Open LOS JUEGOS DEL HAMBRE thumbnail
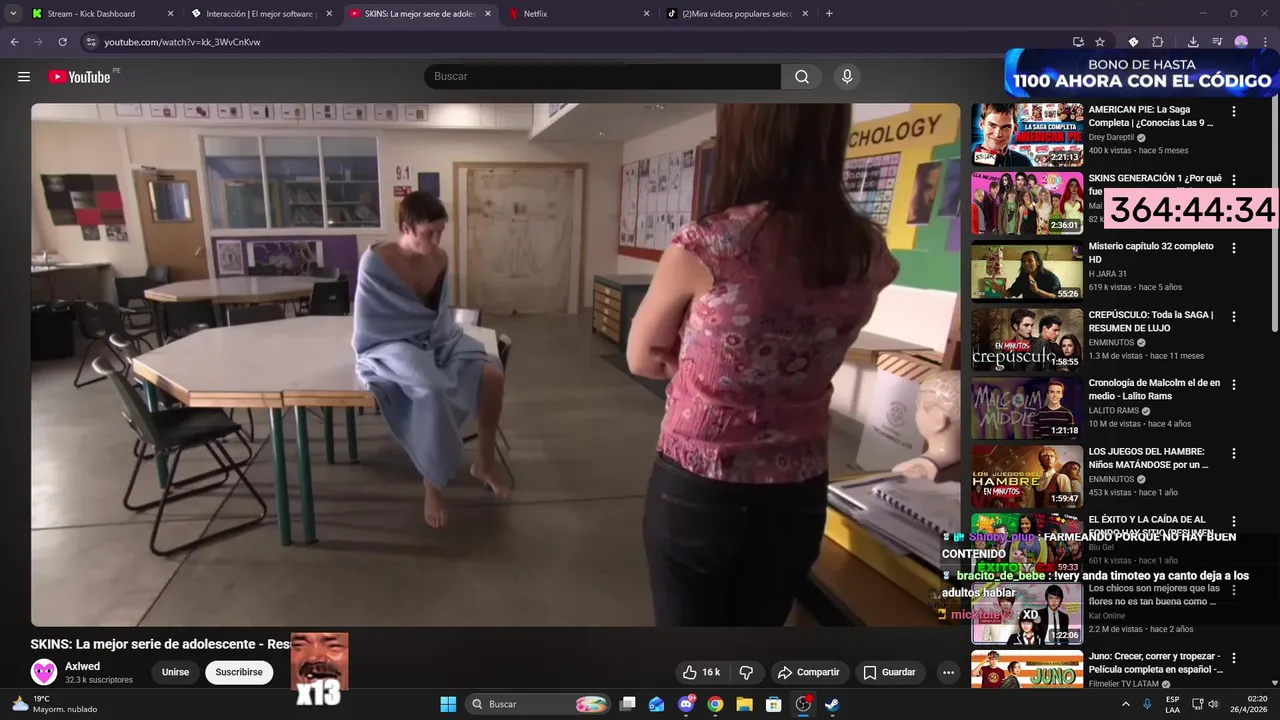The width and height of the screenshot is (1280, 720). point(1027,476)
